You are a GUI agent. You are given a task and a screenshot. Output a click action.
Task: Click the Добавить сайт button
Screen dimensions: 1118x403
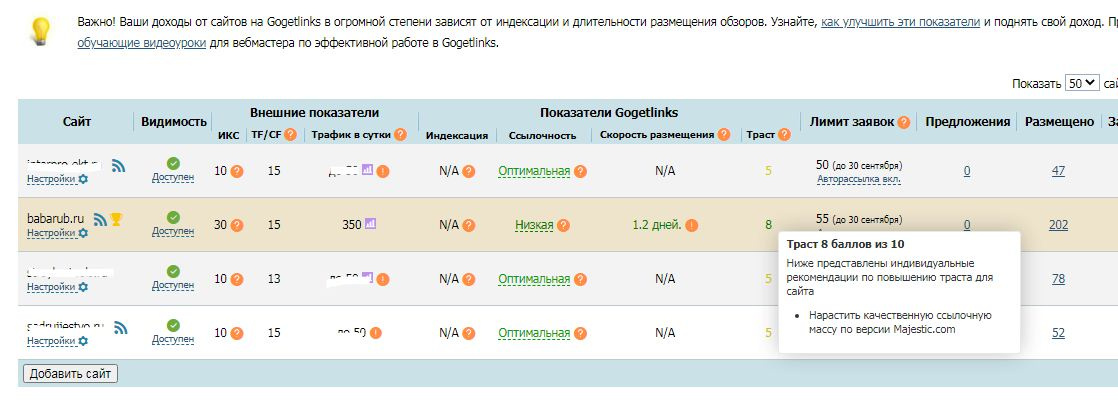[70, 374]
